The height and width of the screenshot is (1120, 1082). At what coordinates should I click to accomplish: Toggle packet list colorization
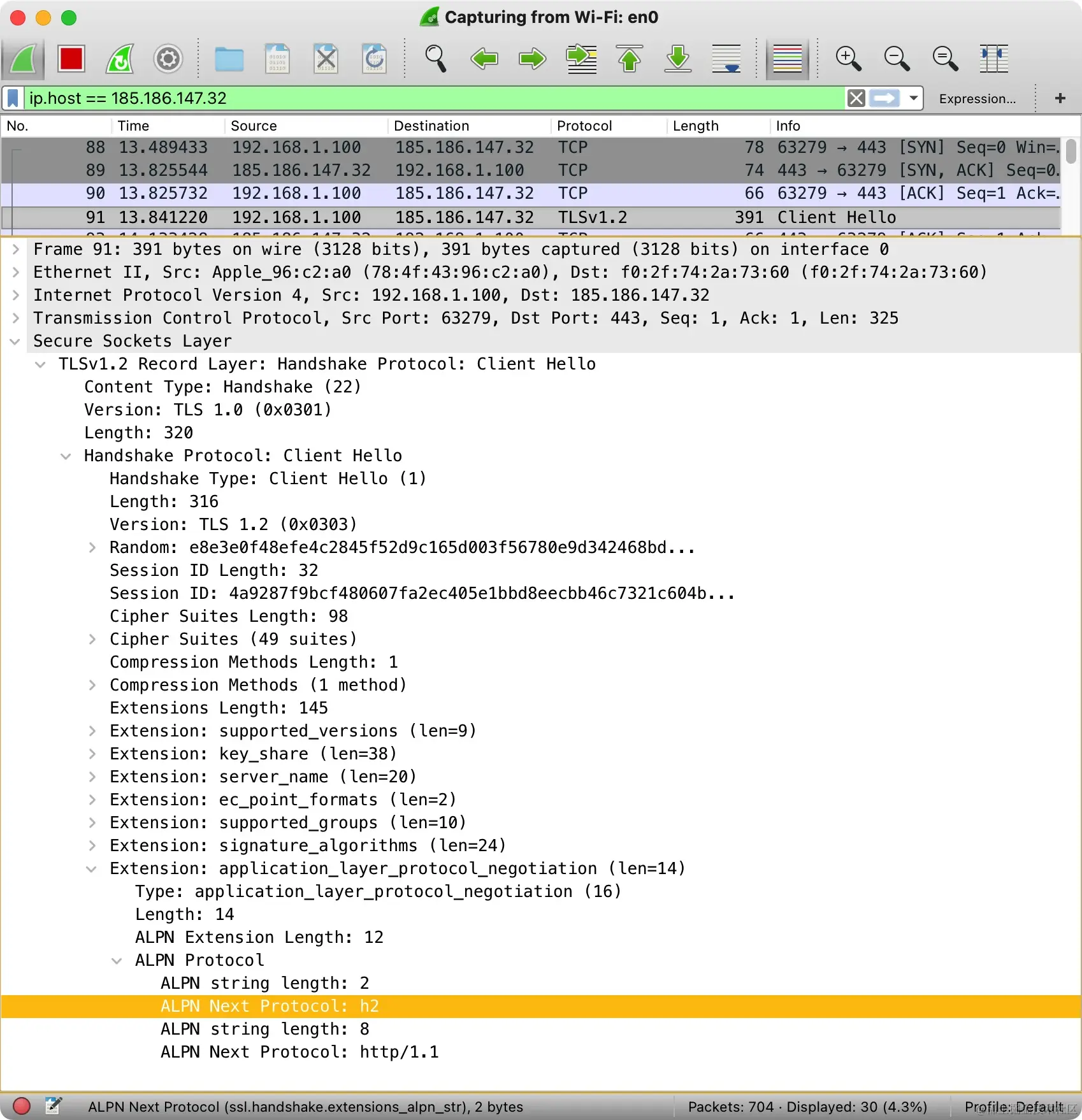coord(788,59)
